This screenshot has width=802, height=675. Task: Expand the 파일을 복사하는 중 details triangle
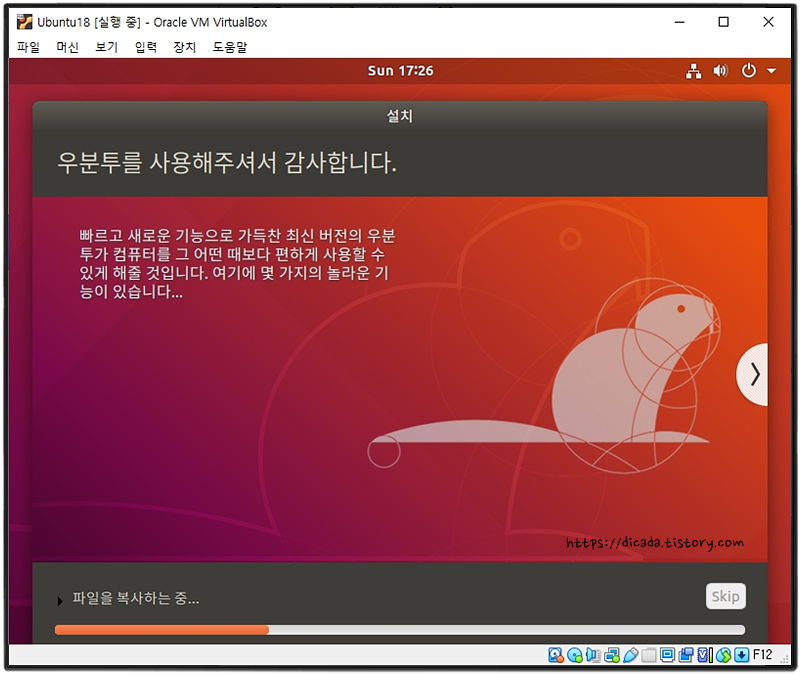(60, 601)
